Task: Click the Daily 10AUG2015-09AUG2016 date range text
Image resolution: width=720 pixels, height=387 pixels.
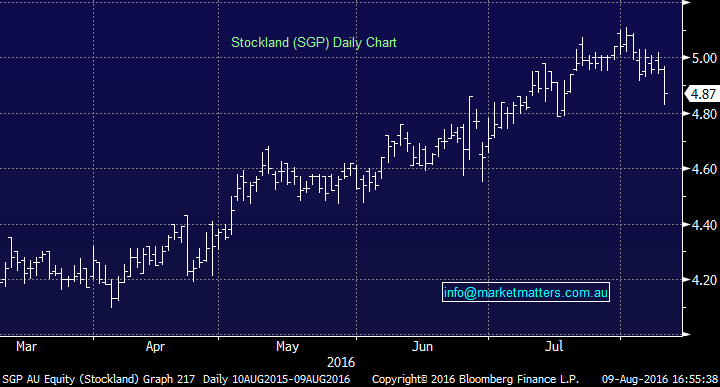Action: [276, 379]
